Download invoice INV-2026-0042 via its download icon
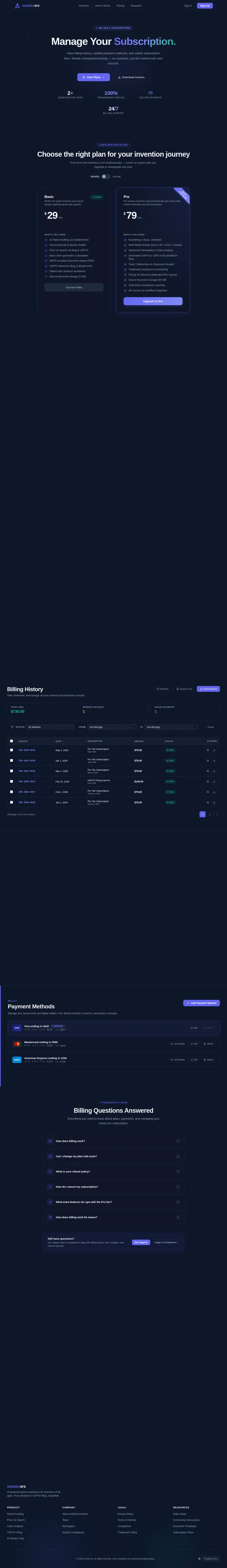Viewport: 227px width, 1568px height. pos(214,751)
